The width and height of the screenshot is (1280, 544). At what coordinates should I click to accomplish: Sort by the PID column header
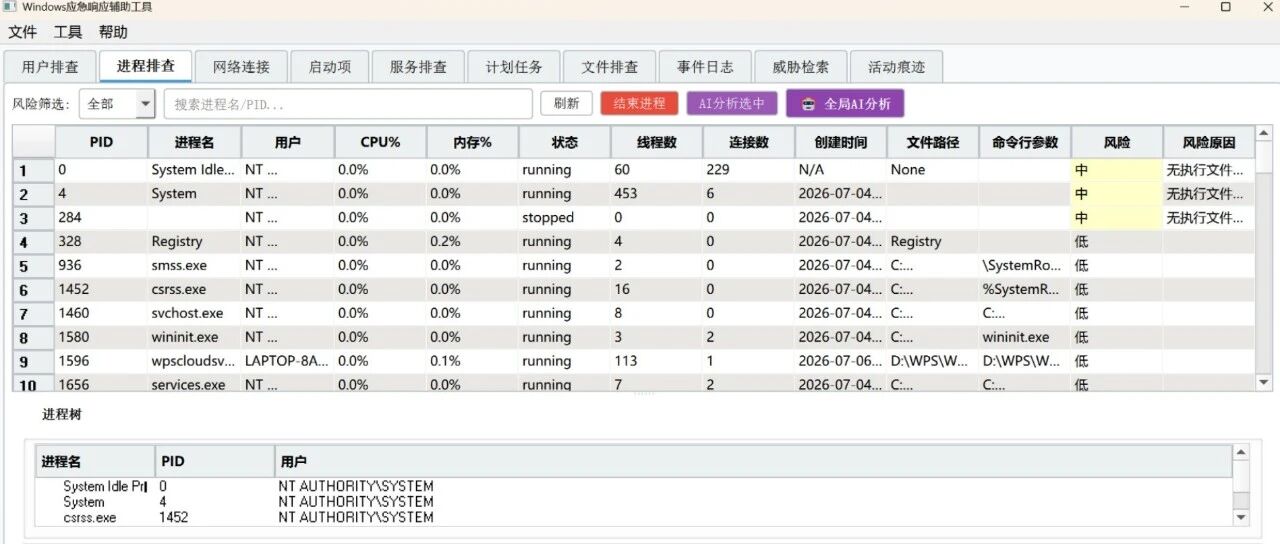[101, 142]
